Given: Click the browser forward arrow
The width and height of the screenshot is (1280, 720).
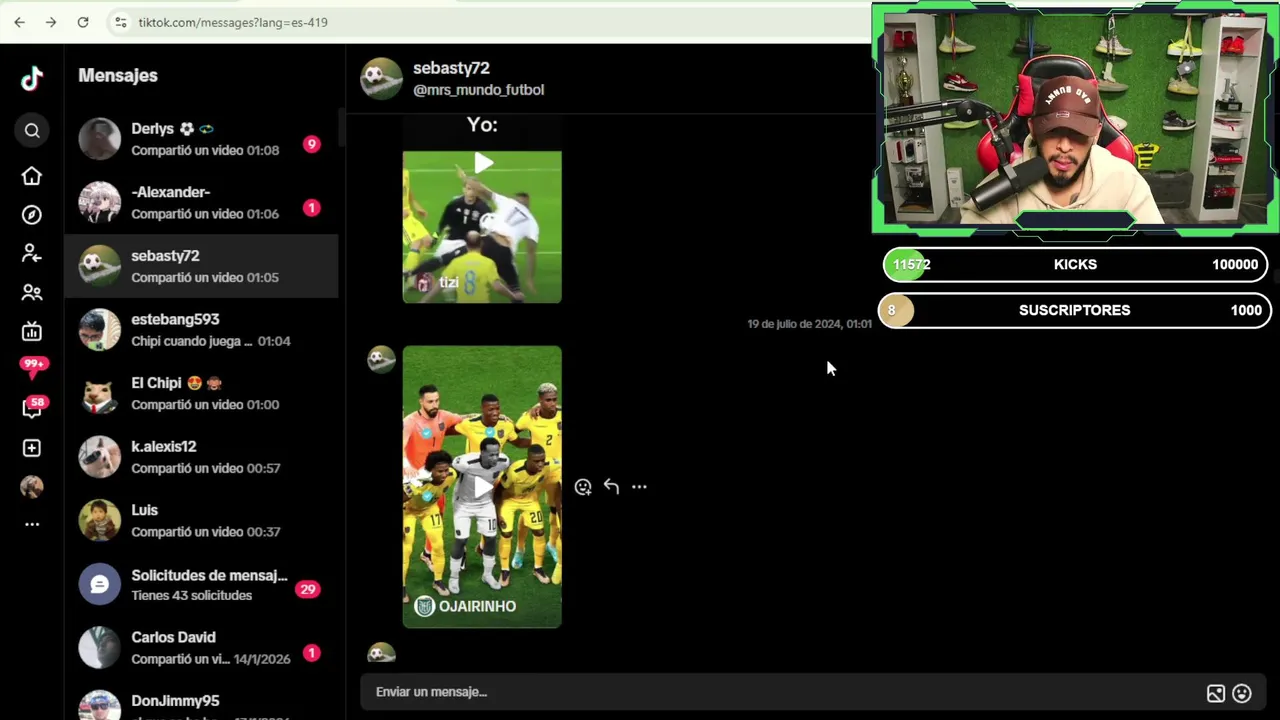Looking at the screenshot, I should (x=51, y=22).
